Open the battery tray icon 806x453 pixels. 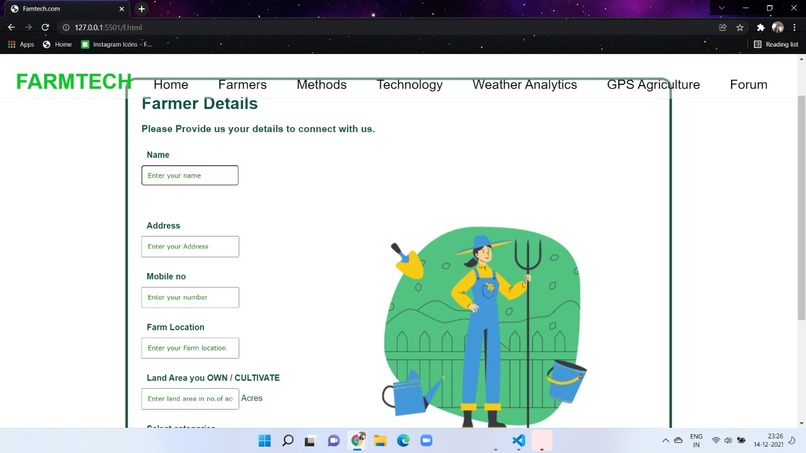tap(741, 441)
